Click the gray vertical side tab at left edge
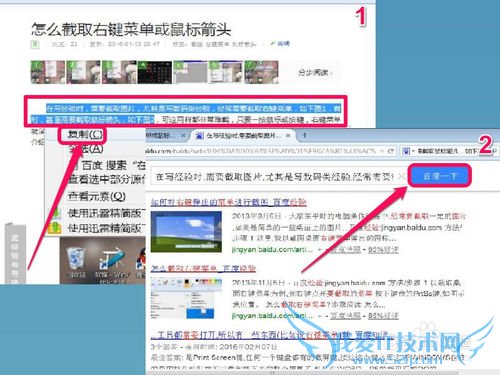 point(15,254)
